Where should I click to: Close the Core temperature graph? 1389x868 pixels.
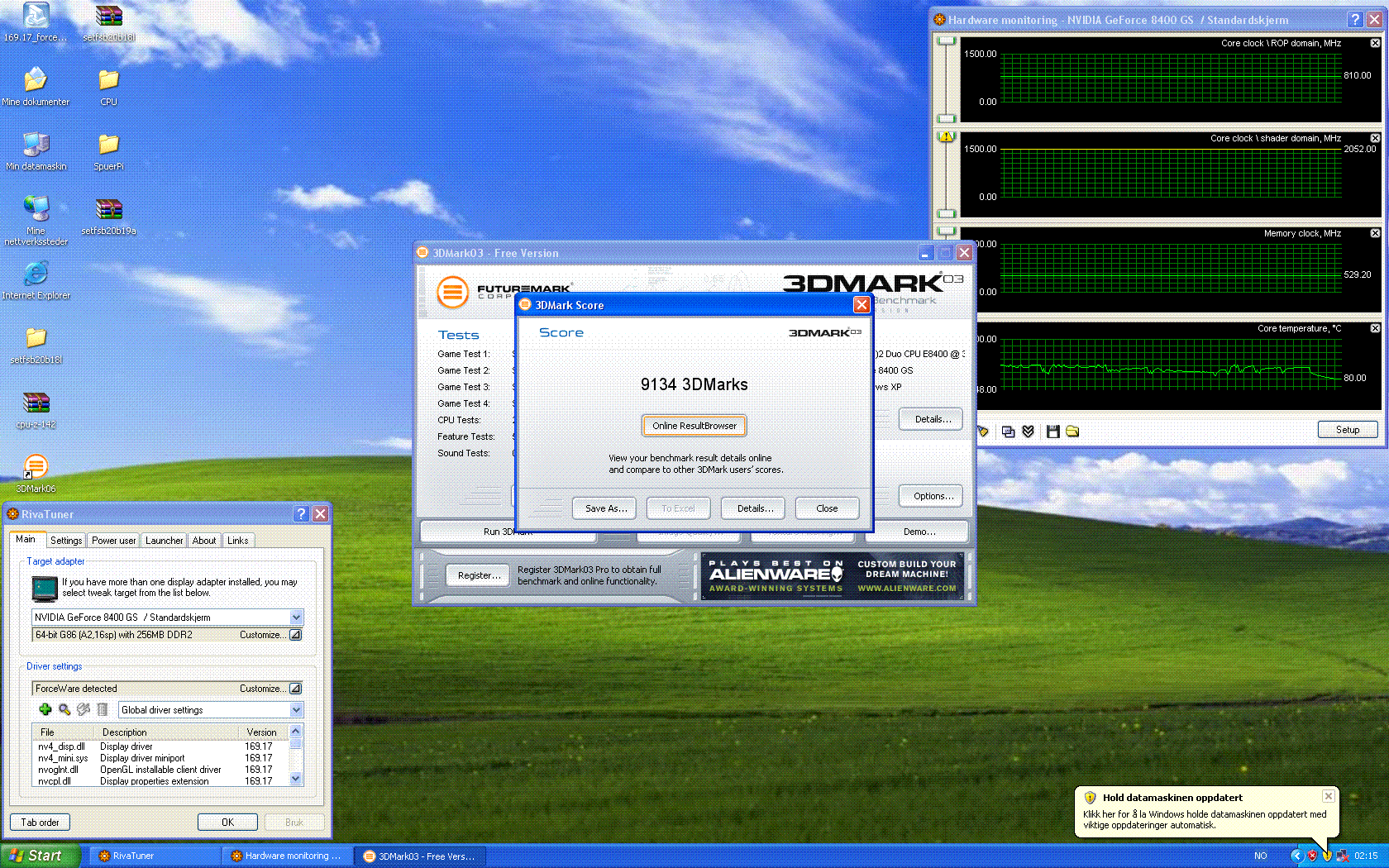[x=1375, y=328]
